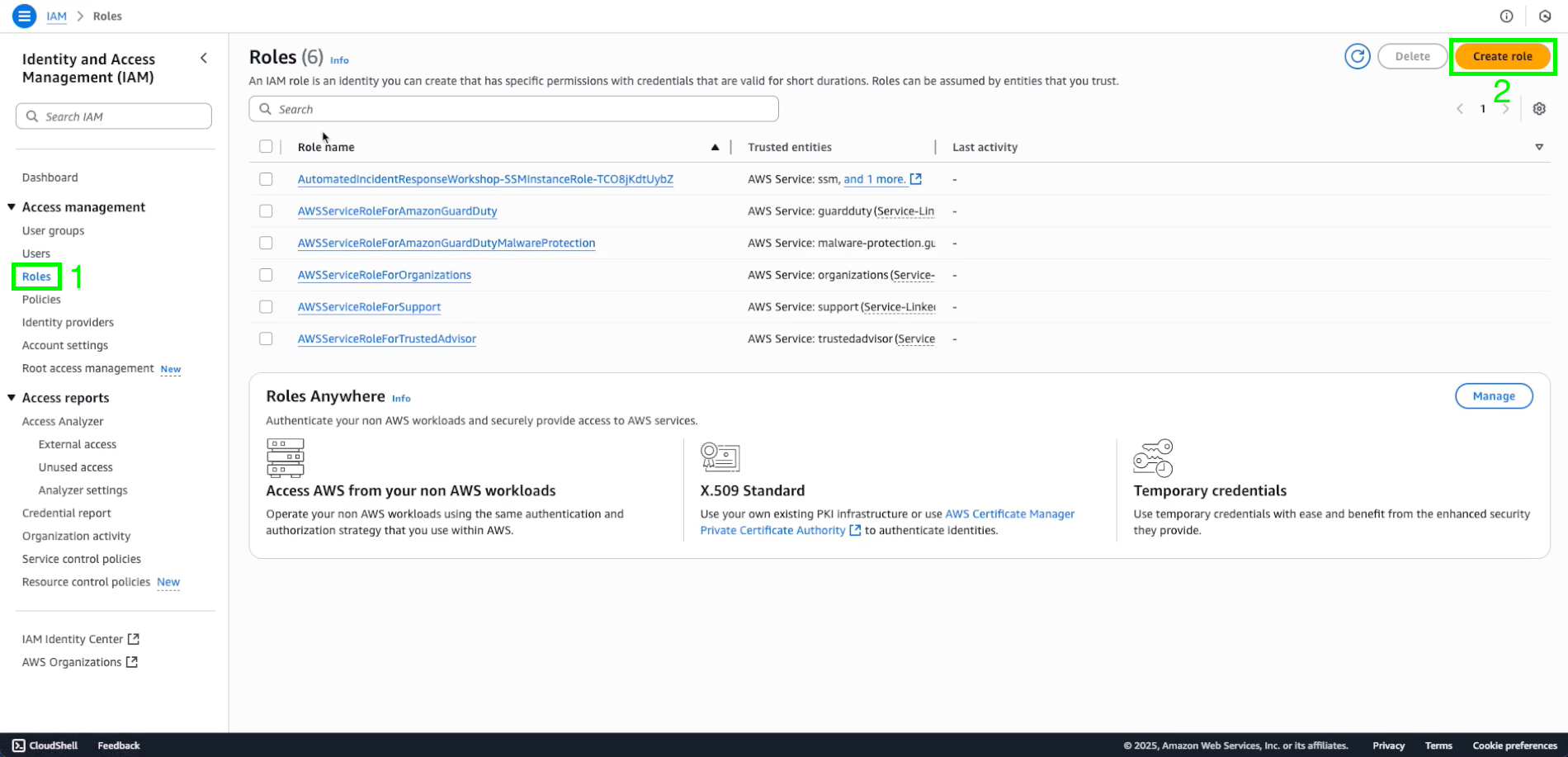
Task: Open Resource control policies
Action: pyautogui.click(x=87, y=582)
